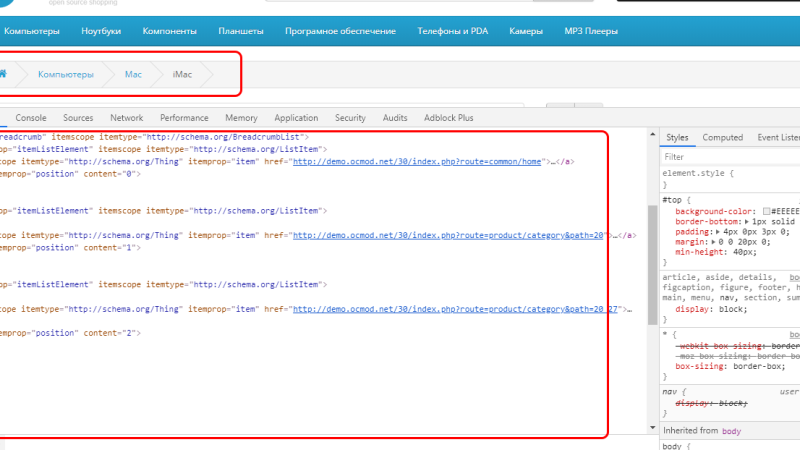
Task: Open the Планшеты menu item
Action: (241, 31)
